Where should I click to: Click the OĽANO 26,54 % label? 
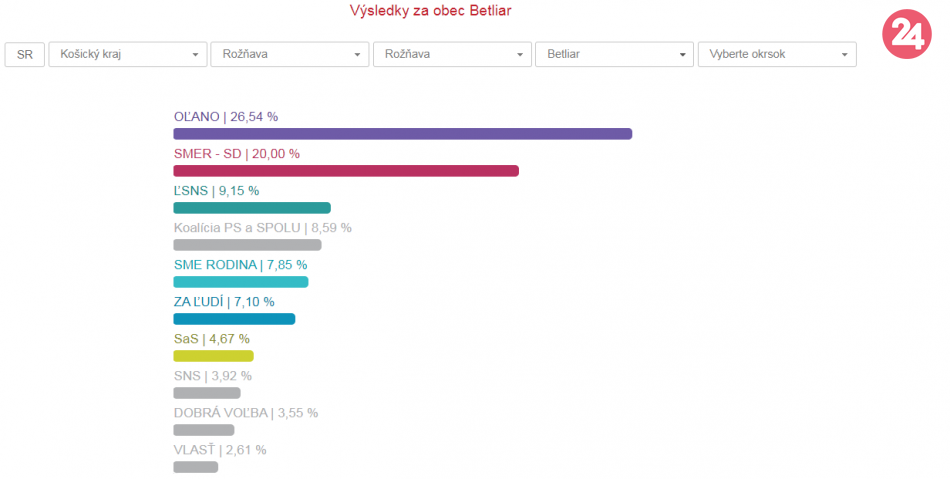[x=226, y=117]
